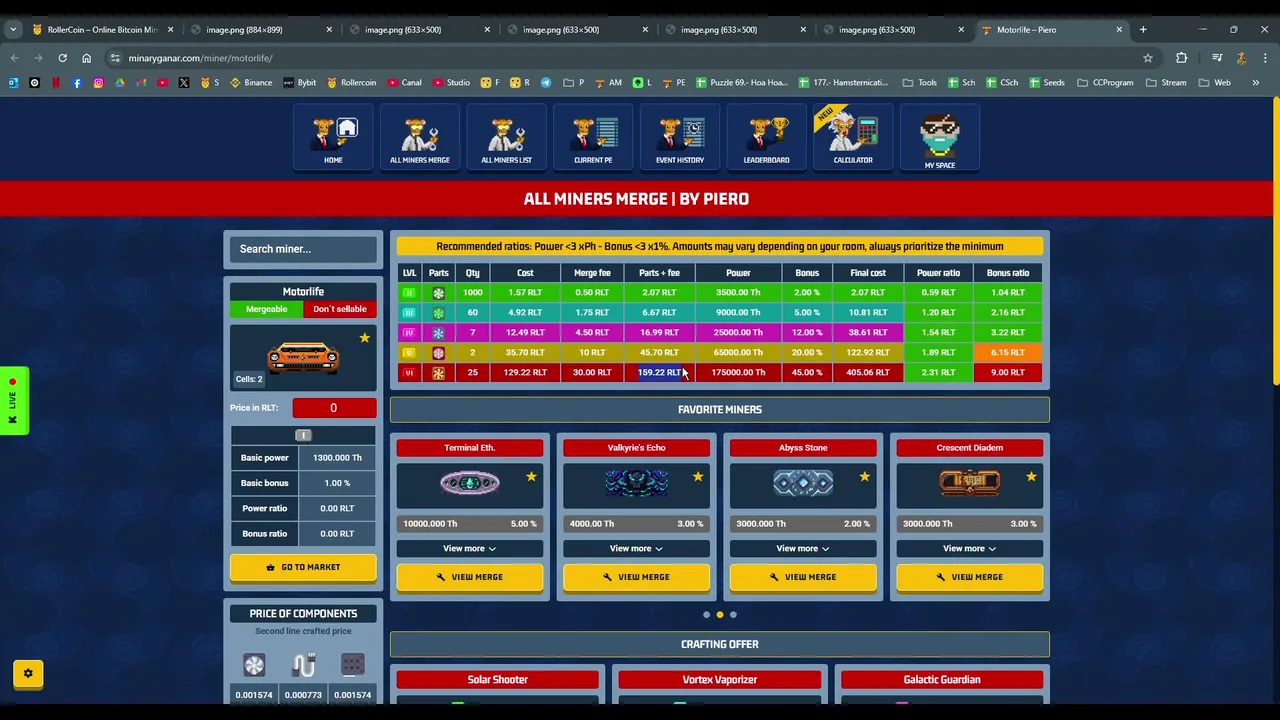Toggle favorite star on Valkyrie's Echo card
Image resolution: width=1280 pixels, height=720 pixels.
click(x=698, y=477)
